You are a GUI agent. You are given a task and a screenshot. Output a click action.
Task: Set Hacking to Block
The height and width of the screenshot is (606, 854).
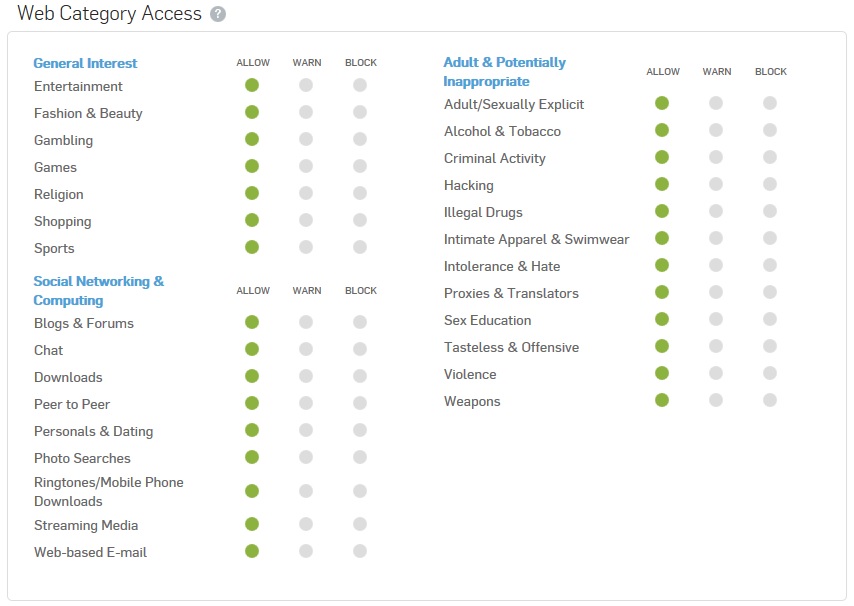click(770, 185)
